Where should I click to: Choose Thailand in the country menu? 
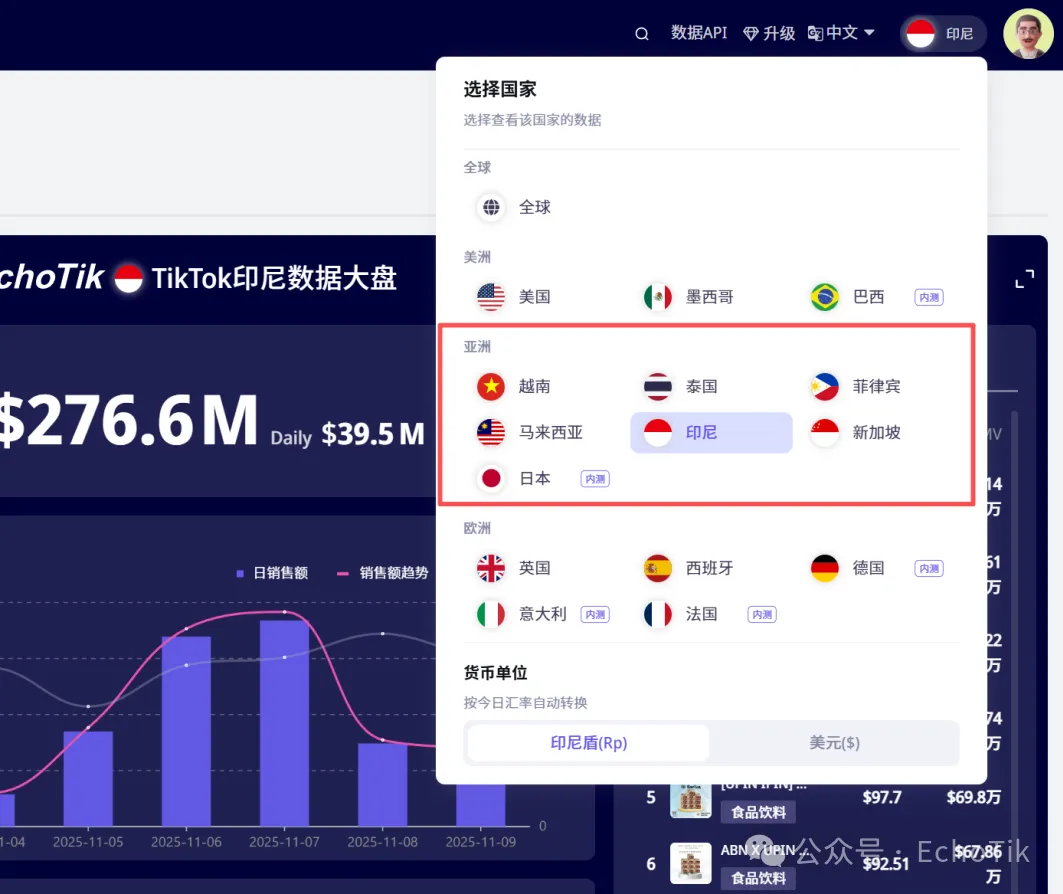click(x=658, y=386)
